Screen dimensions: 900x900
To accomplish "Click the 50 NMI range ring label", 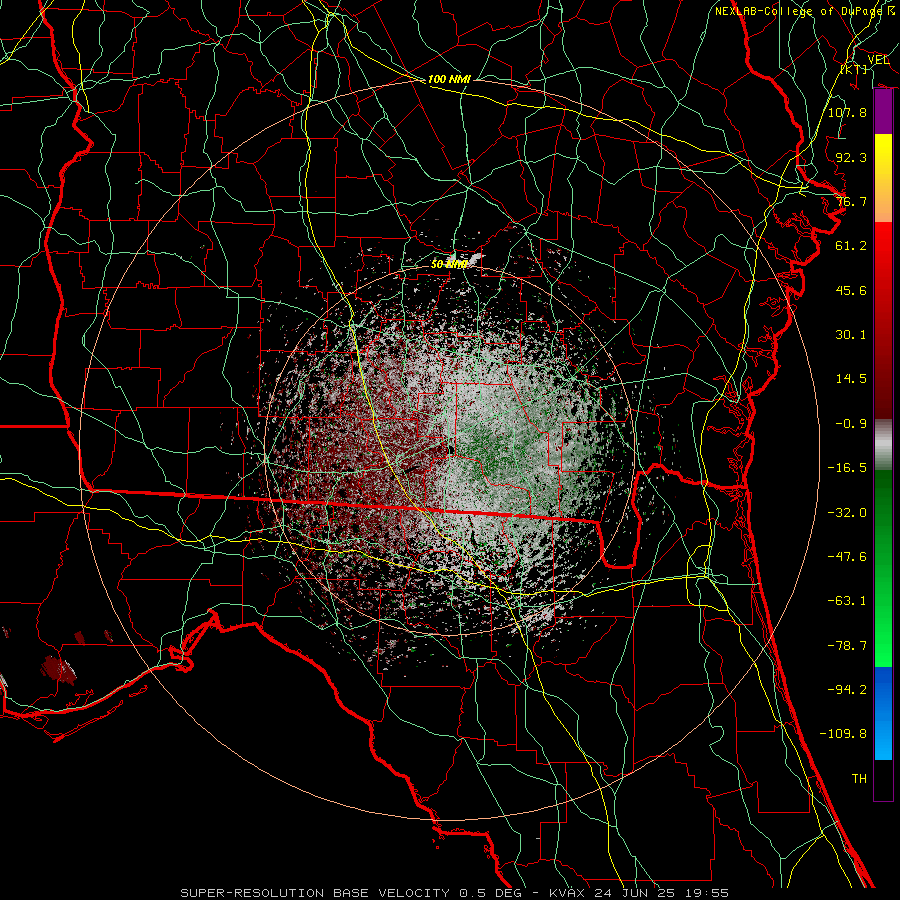I will point(449,264).
